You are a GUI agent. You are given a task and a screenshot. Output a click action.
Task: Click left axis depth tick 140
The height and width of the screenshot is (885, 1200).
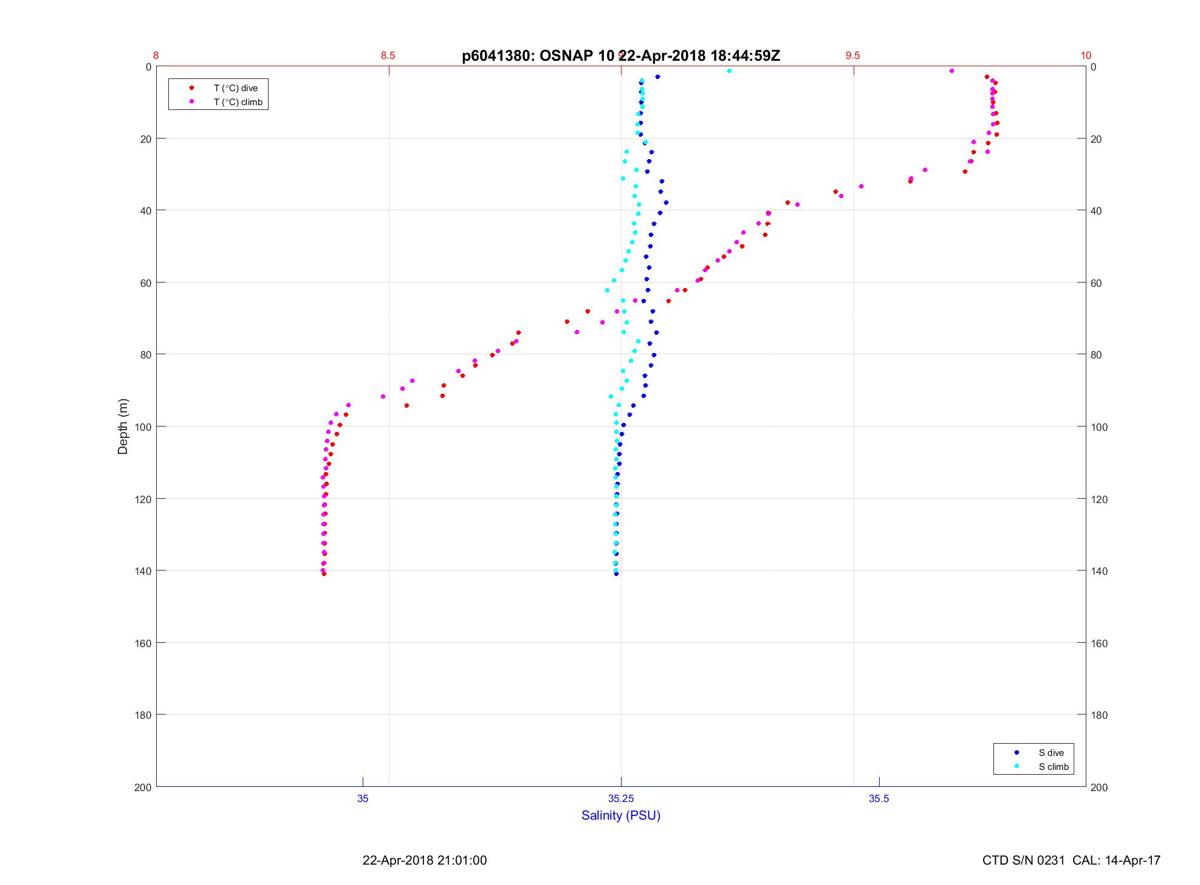point(142,571)
